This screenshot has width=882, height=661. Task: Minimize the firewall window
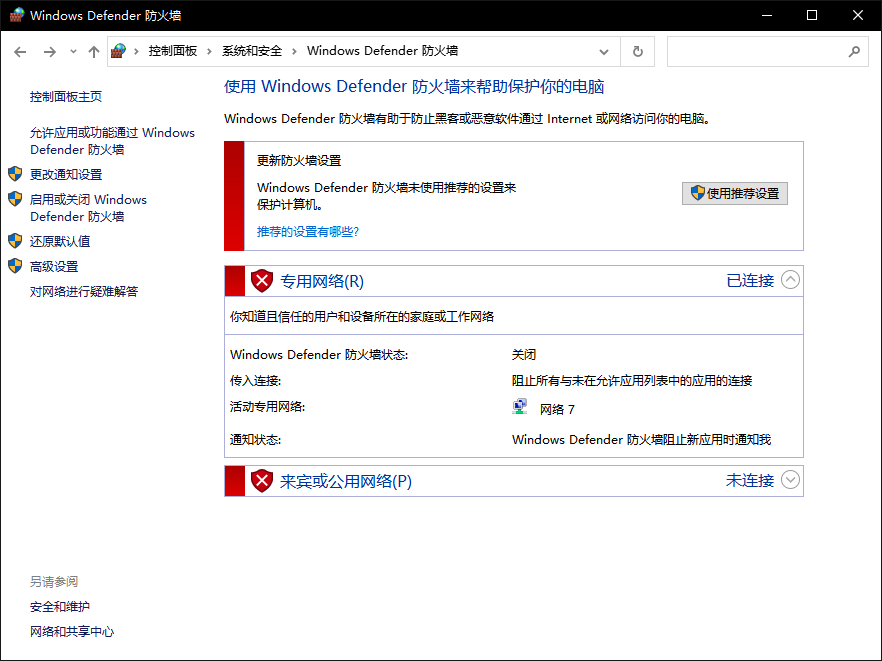click(767, 15)
